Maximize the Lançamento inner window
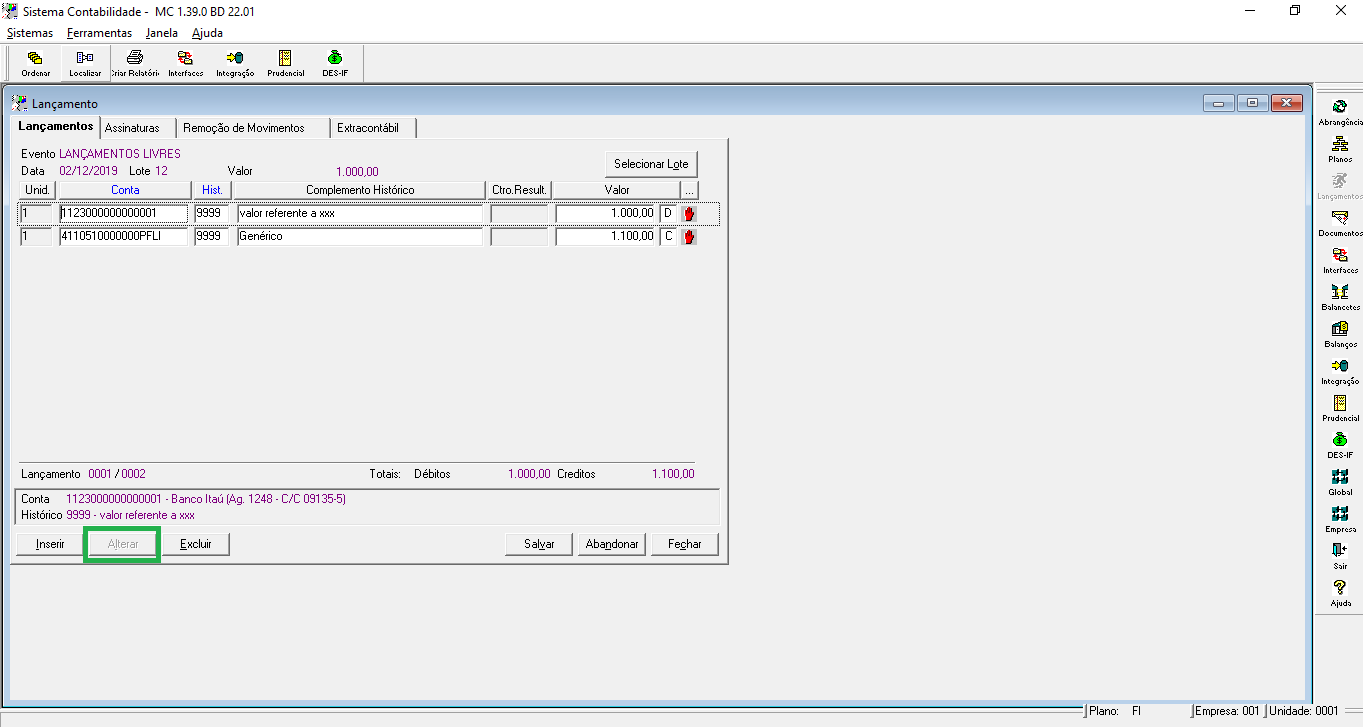The image size is (1363, 728). pyautogui.click(x=1252, y=103)
